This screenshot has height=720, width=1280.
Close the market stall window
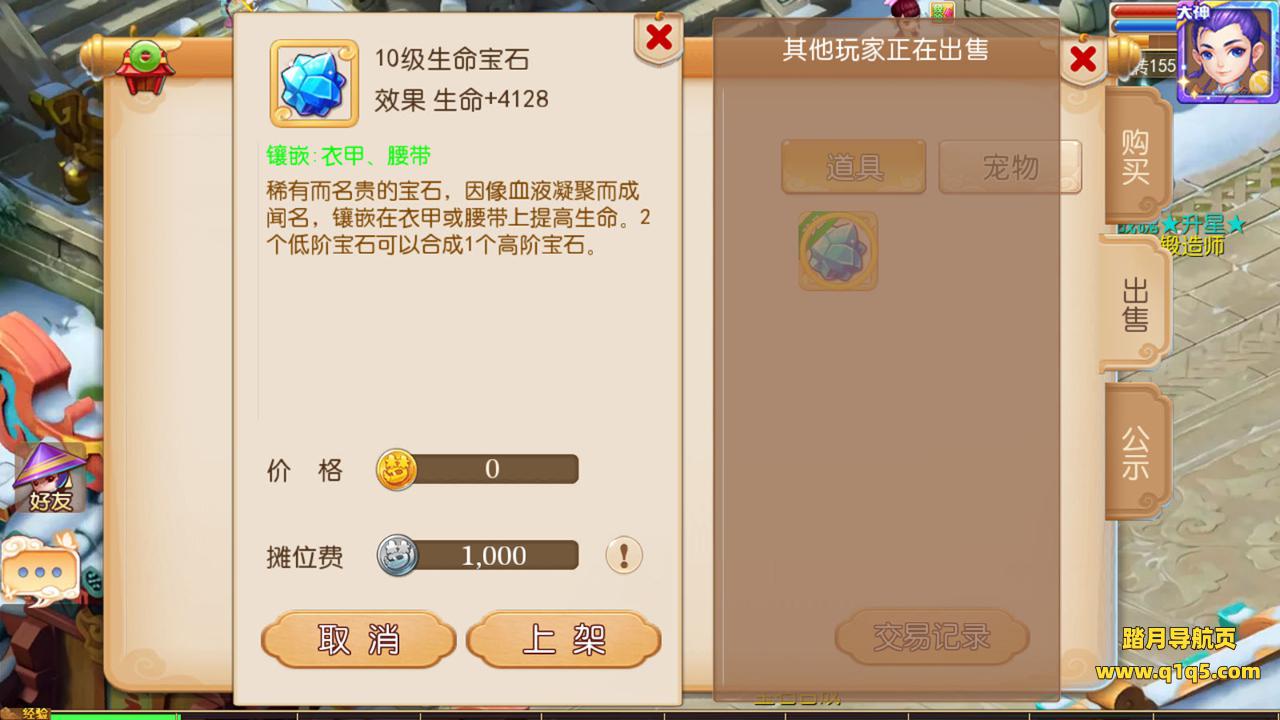click(1083, 60)
